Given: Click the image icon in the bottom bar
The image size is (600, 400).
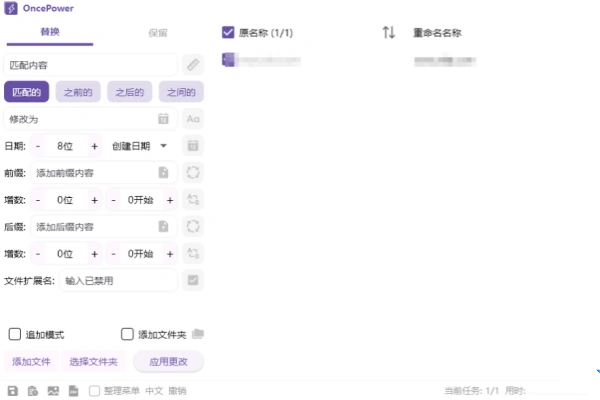Looking at the screenshot, I should pyautogui.click(x=53, y=390).
